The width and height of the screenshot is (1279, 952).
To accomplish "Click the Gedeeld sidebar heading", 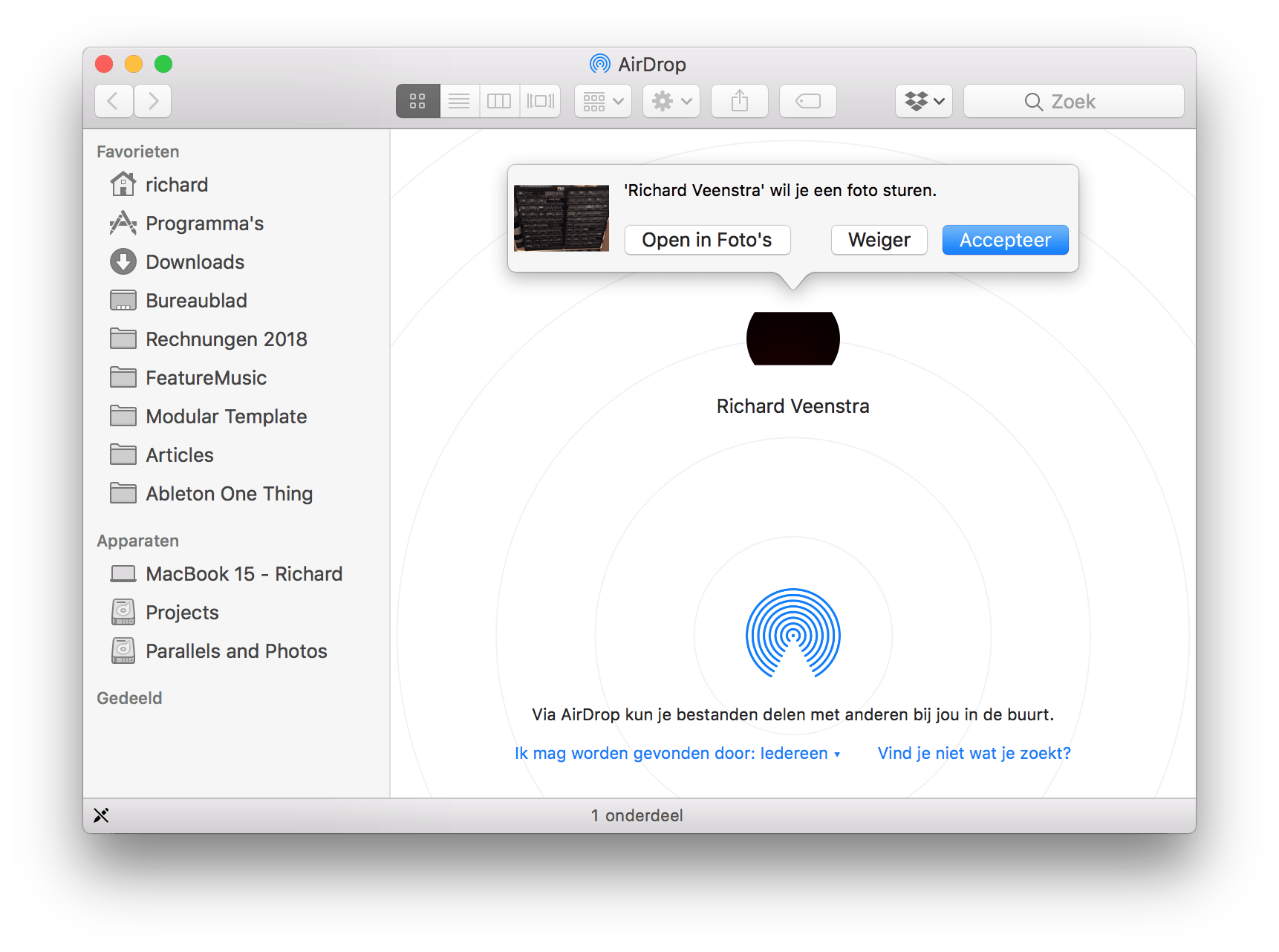I will point(130,698).
